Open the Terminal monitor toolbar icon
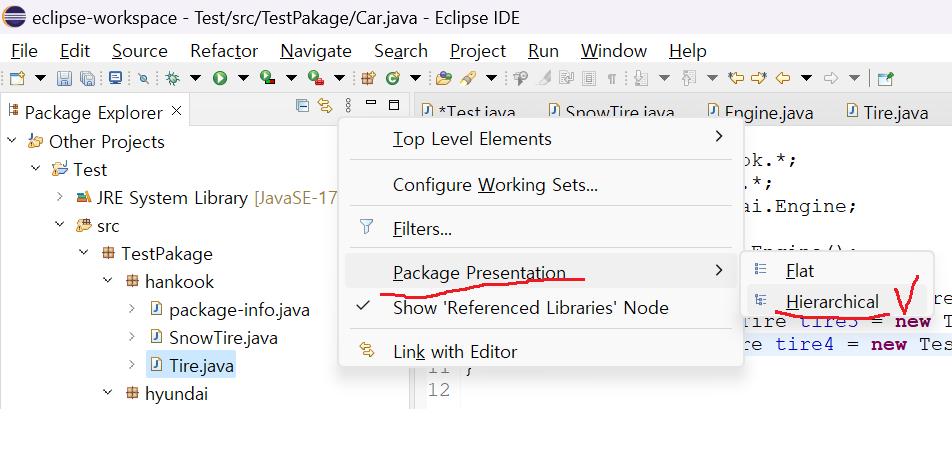Image resolution: width=952 pixels, height=449 pixels. [115, 78]
